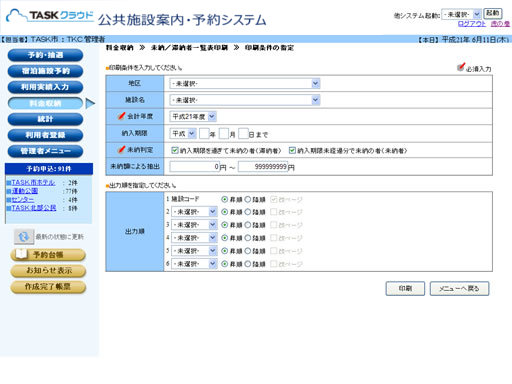Expand the 会計年度 平成21年度 dropdown
512x384 pixels.
coord(193,117)
